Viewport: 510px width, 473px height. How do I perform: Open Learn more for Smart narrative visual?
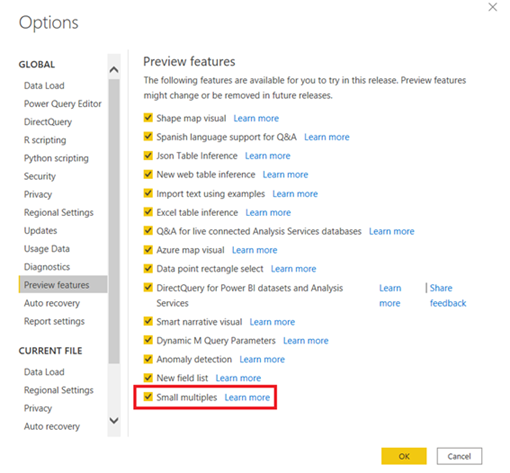coord(272,322)
